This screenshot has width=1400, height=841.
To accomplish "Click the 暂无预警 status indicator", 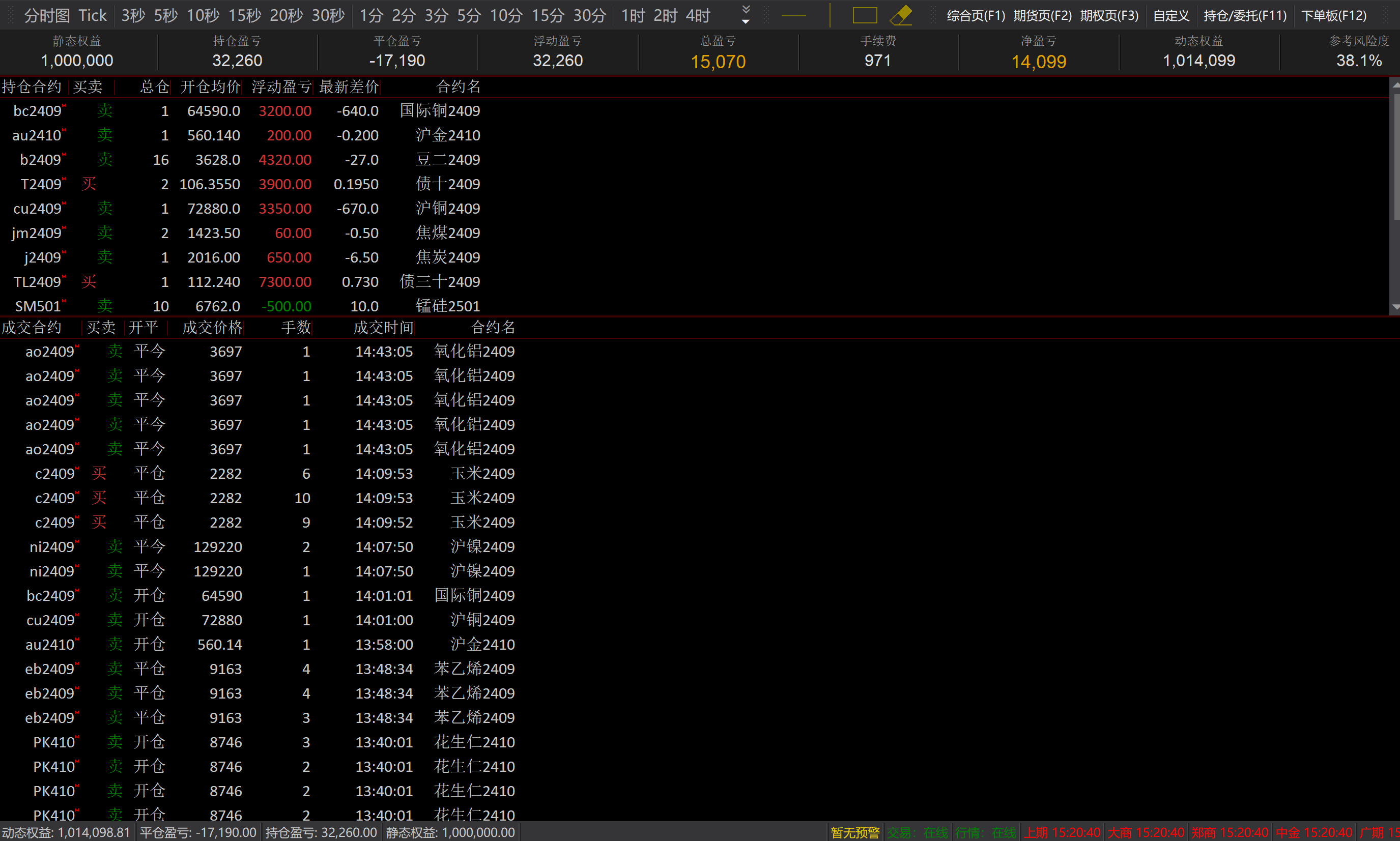I will (855, 832).
